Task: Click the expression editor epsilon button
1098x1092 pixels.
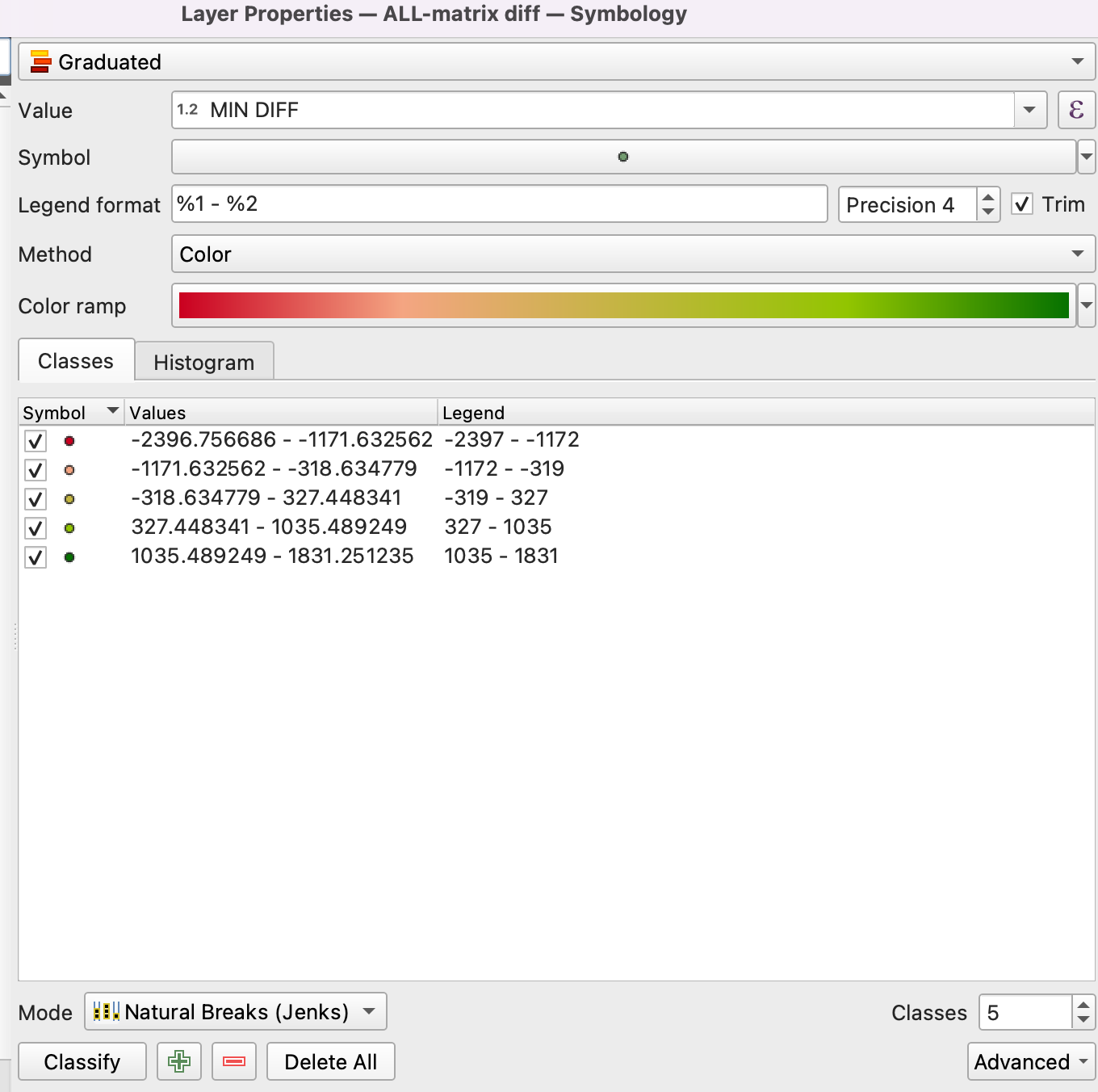Action: tap(1075, 110)
